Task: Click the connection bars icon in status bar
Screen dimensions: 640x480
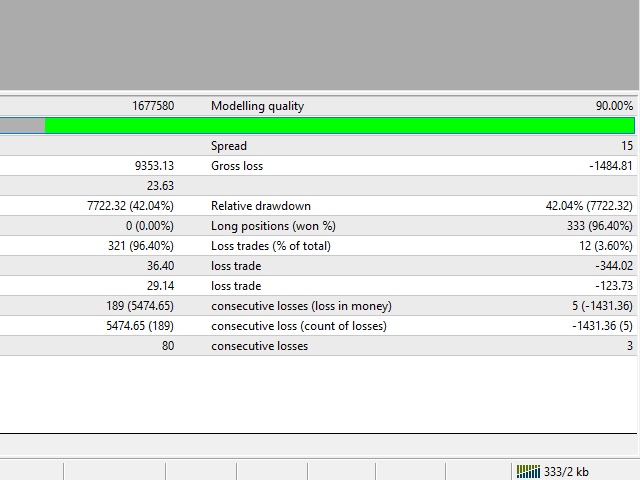Action: (527, 471)
